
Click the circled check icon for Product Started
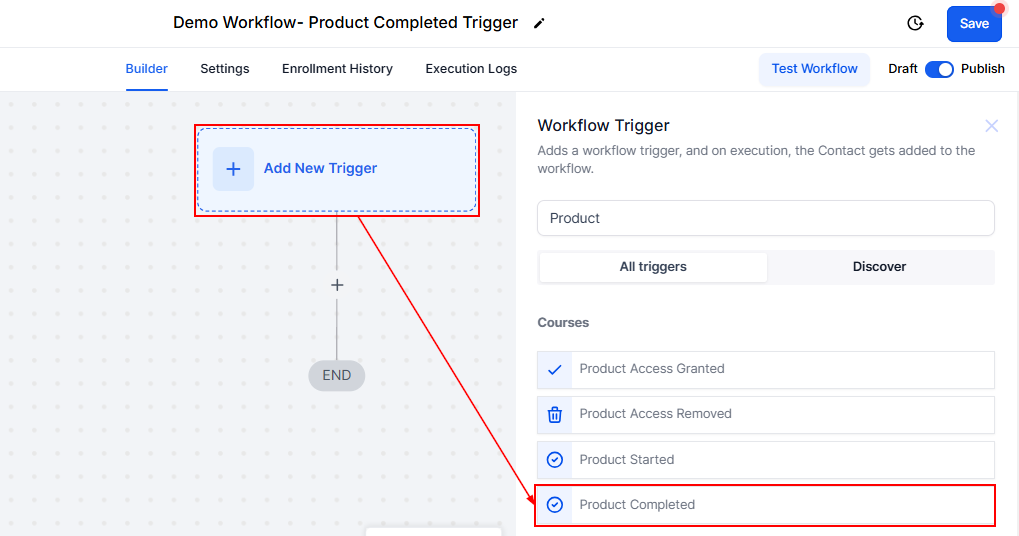(x=555, y=460)
